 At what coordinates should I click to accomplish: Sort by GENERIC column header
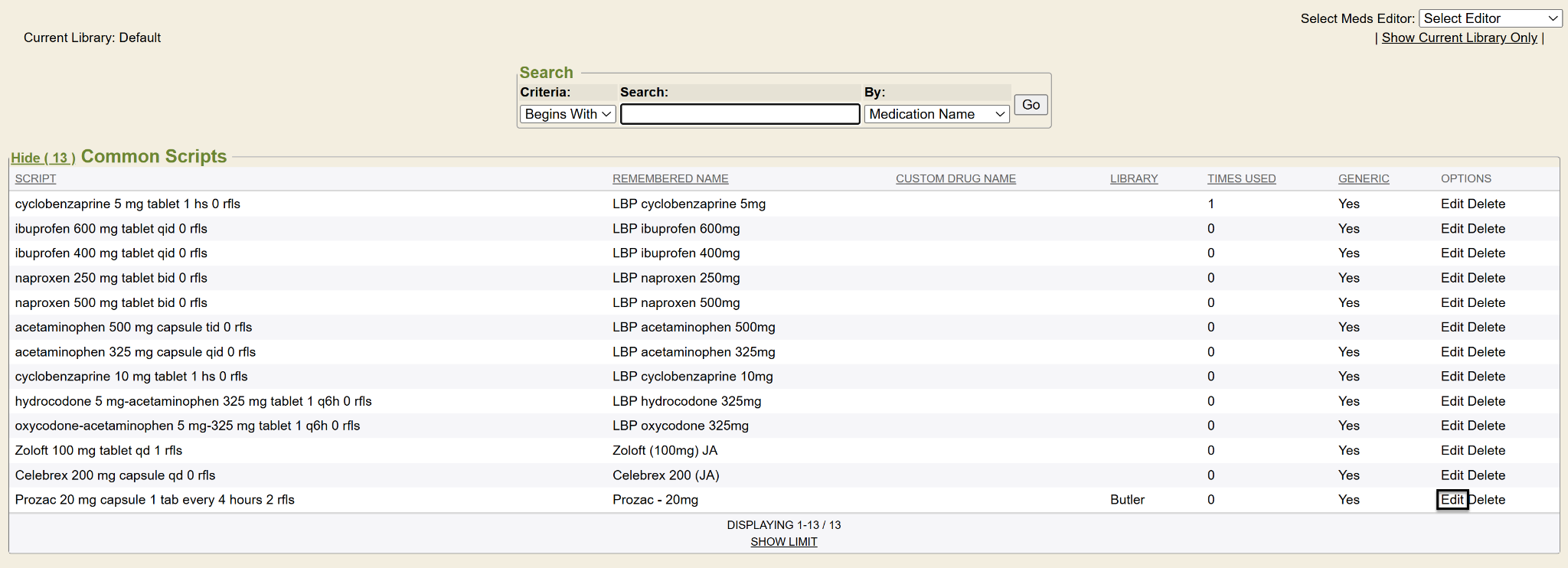[x=1364, y=178]
